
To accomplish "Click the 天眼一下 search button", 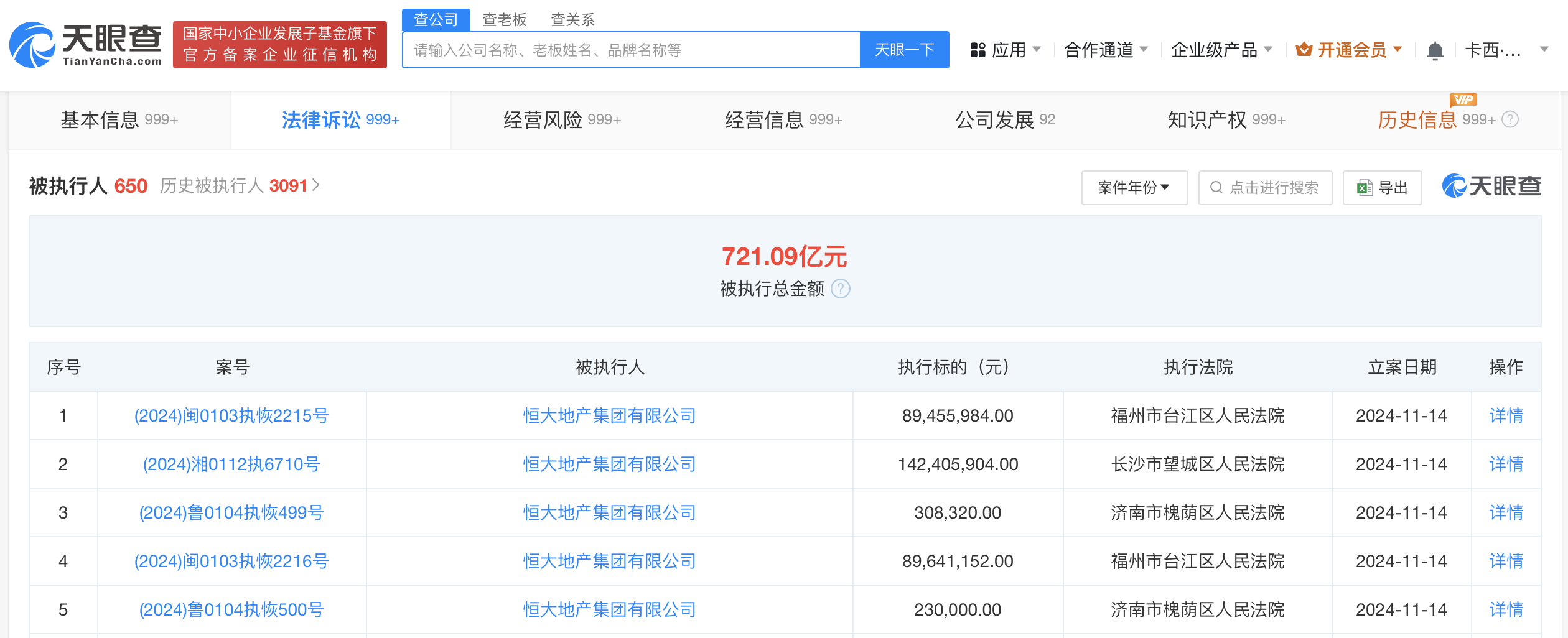I will point(904,50).
